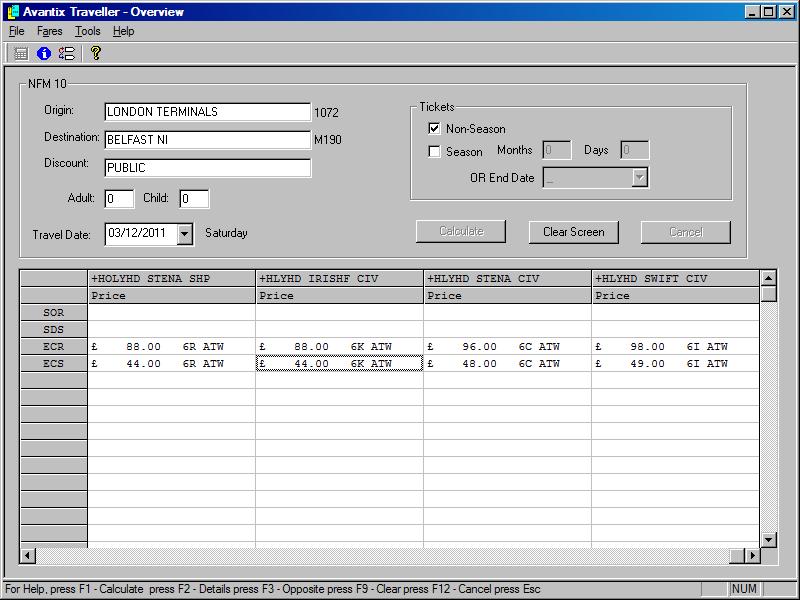Viewport: 800px width, 600px height.
Task: Click the Child count field
Action: coord(194,198)
